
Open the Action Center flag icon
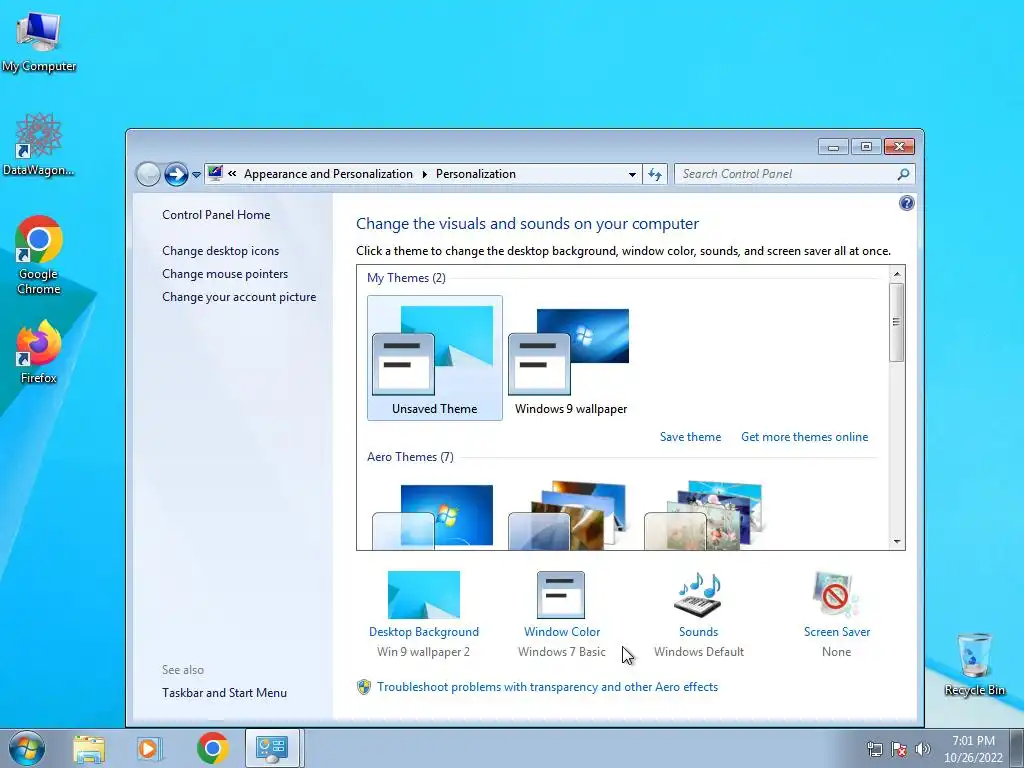pos(899,750)
